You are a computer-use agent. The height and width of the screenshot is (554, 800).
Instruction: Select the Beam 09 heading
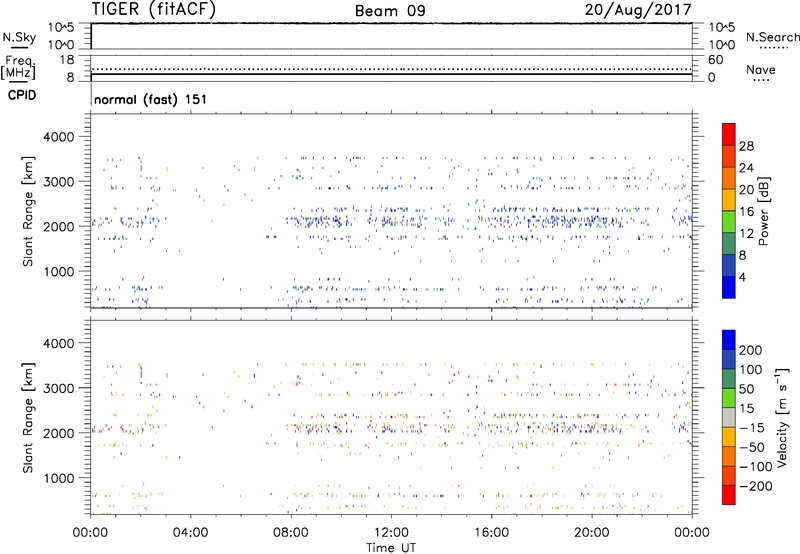pos(390,11)
